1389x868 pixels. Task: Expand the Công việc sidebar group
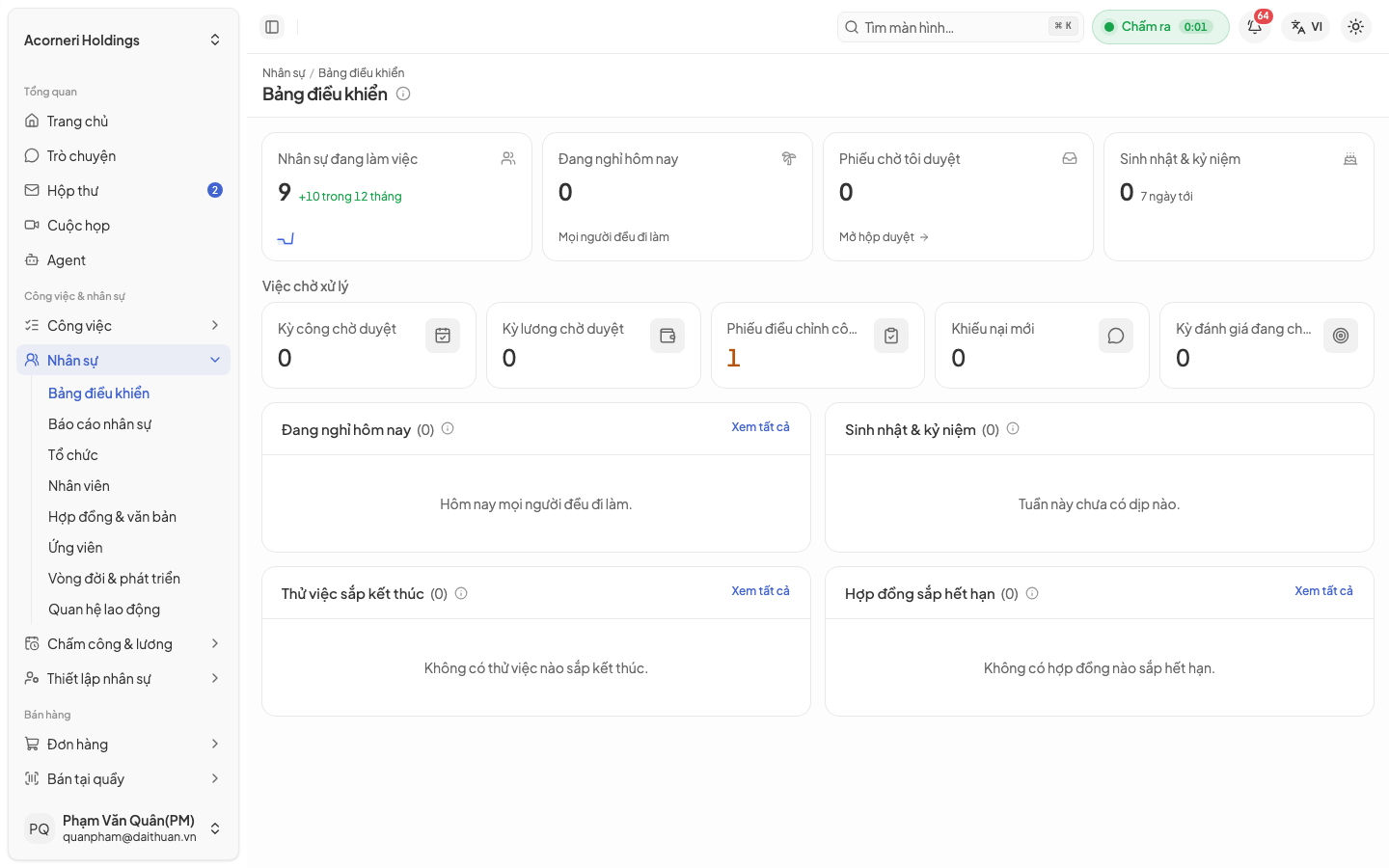123,325
